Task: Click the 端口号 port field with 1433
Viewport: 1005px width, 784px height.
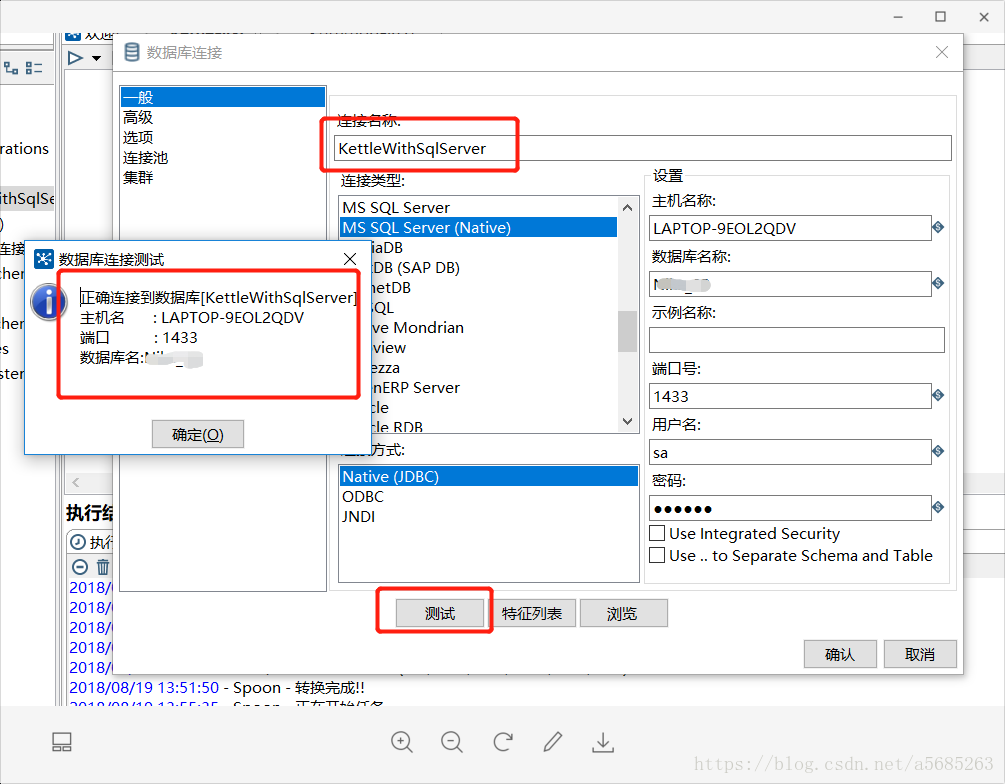Action: [790, 396]
